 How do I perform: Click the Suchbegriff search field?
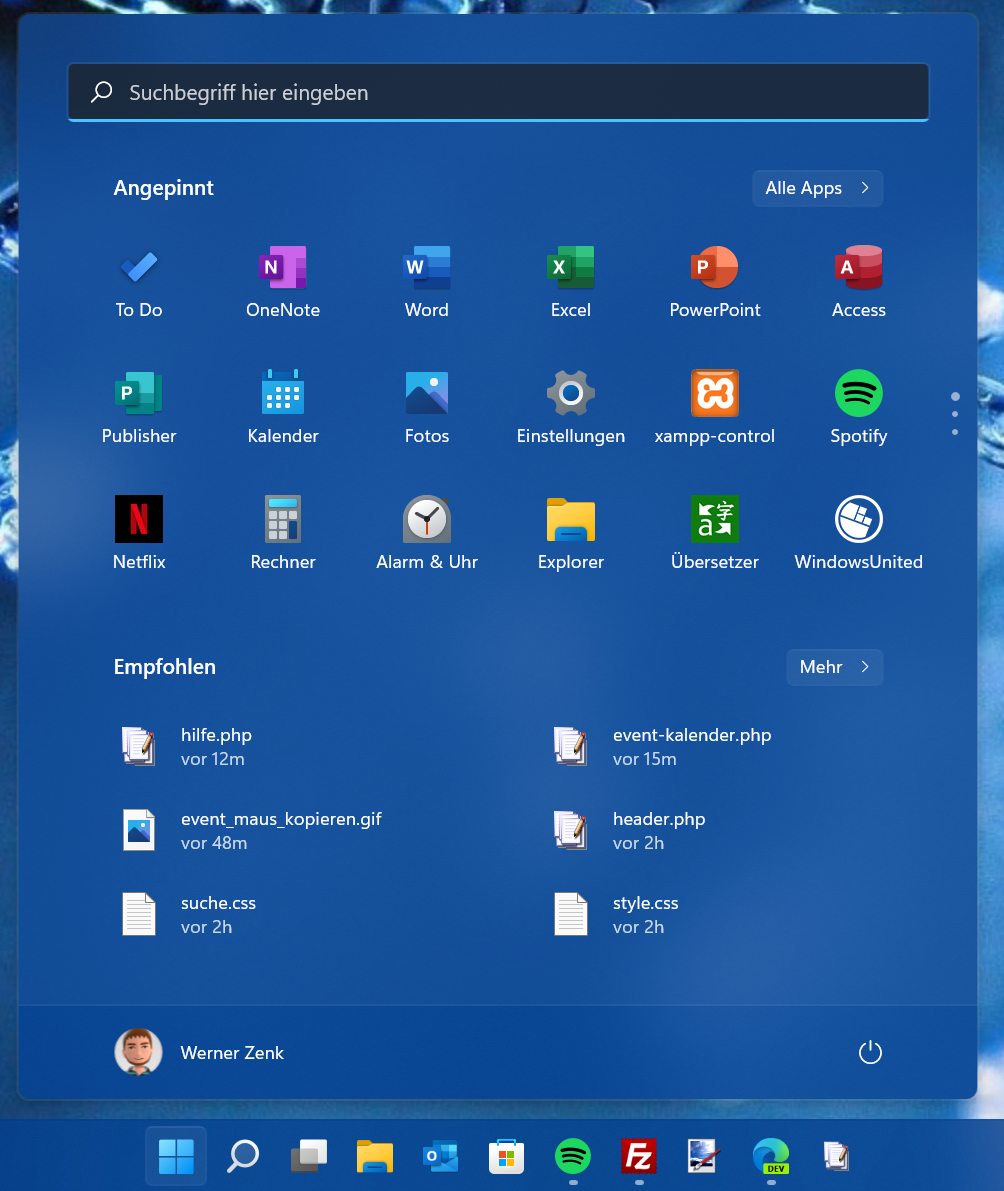tap(498, 93)
